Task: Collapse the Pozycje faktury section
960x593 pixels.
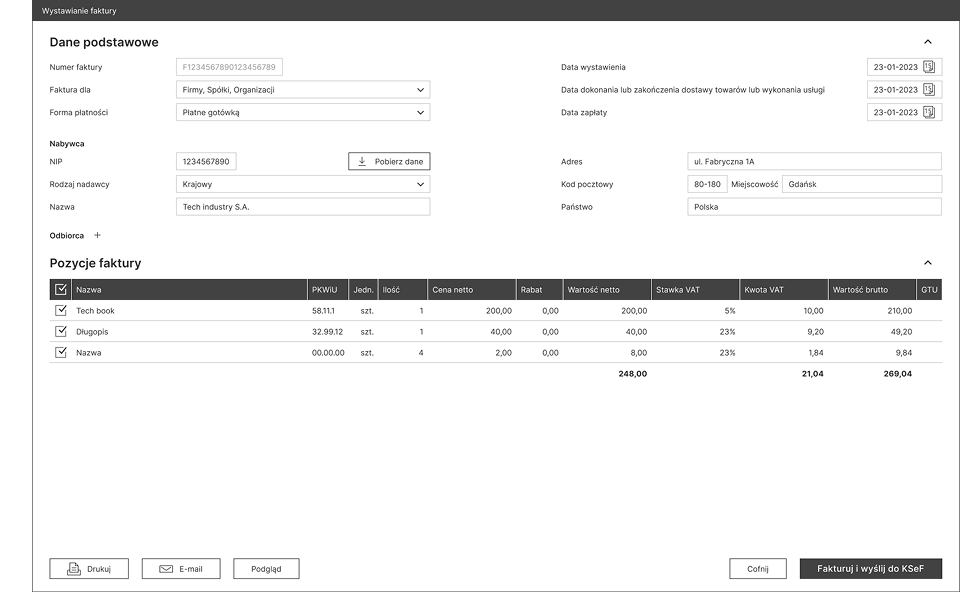Action: pos(927,263)
